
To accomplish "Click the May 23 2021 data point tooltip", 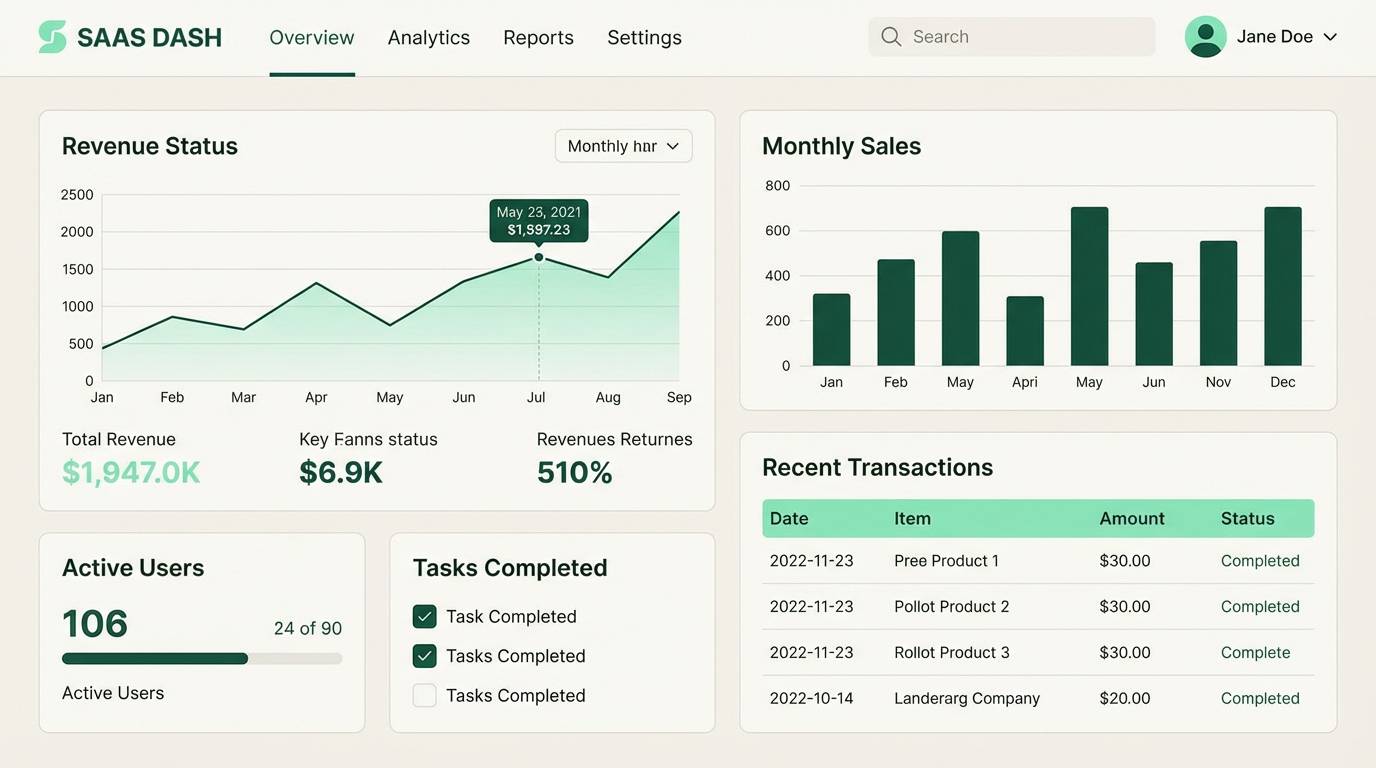I will [538, 220].
